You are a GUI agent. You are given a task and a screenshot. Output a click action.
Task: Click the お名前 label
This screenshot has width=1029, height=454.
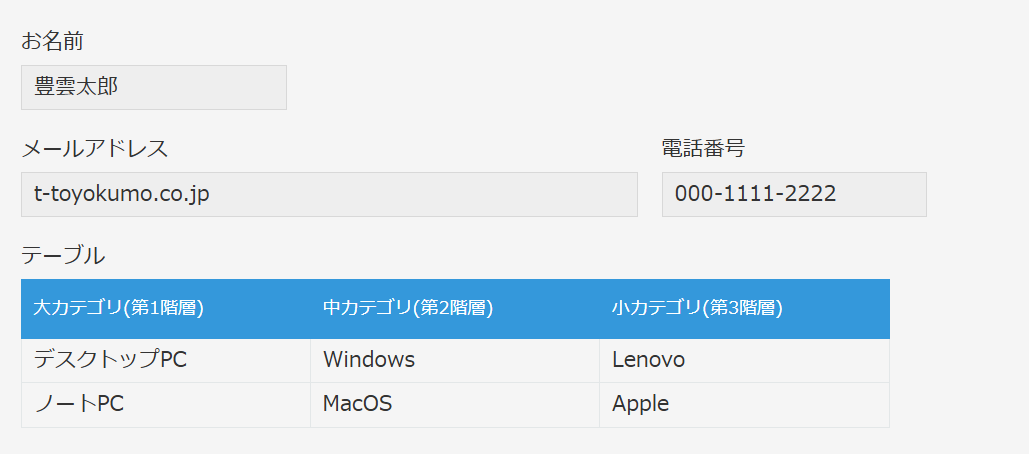point(52,41)
